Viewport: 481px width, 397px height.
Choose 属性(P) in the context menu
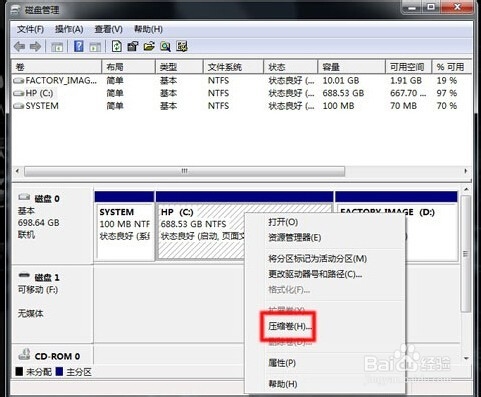282,363
